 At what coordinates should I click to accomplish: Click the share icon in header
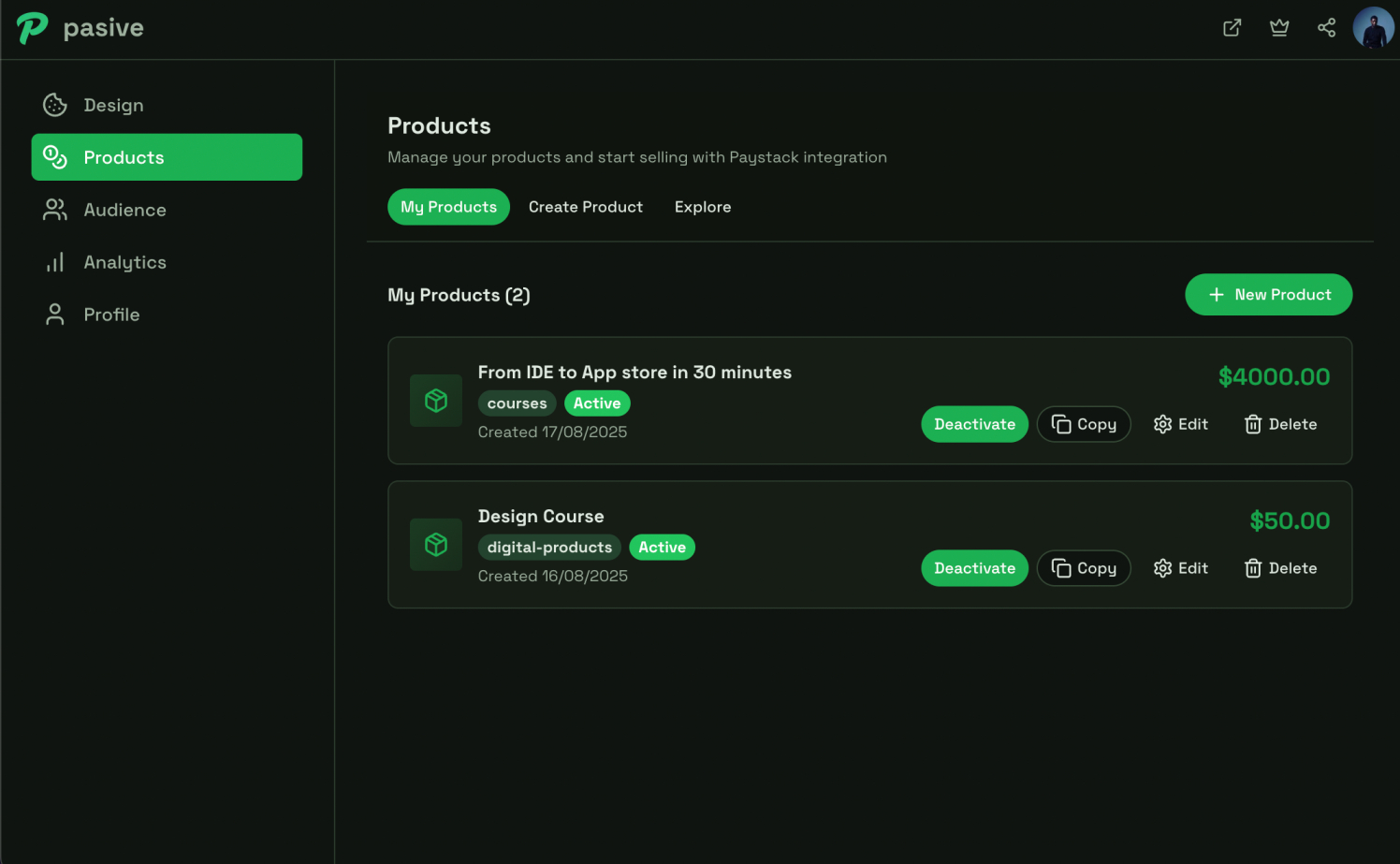pos(1326,28)
